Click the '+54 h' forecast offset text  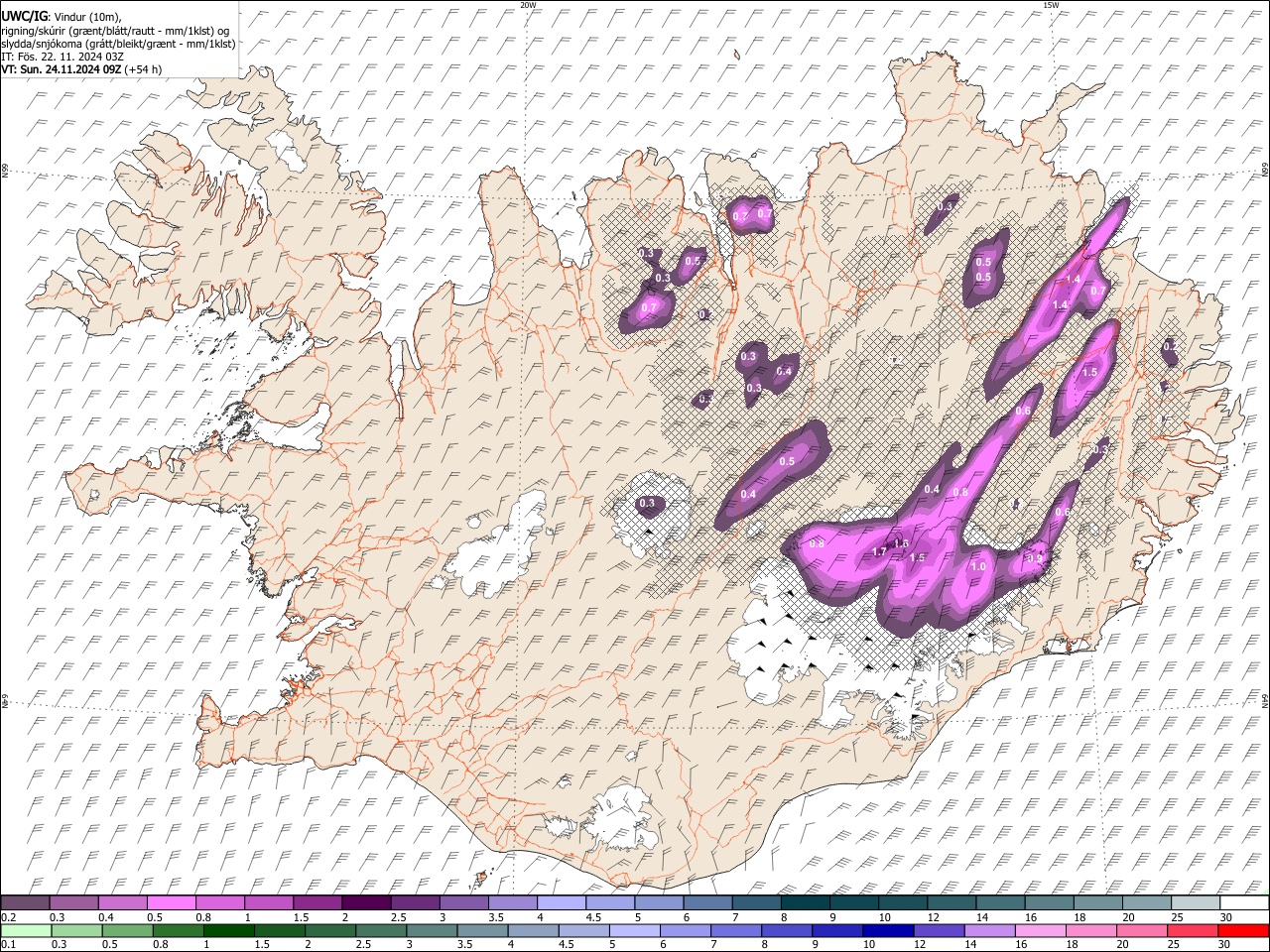[x=144, y=69]
